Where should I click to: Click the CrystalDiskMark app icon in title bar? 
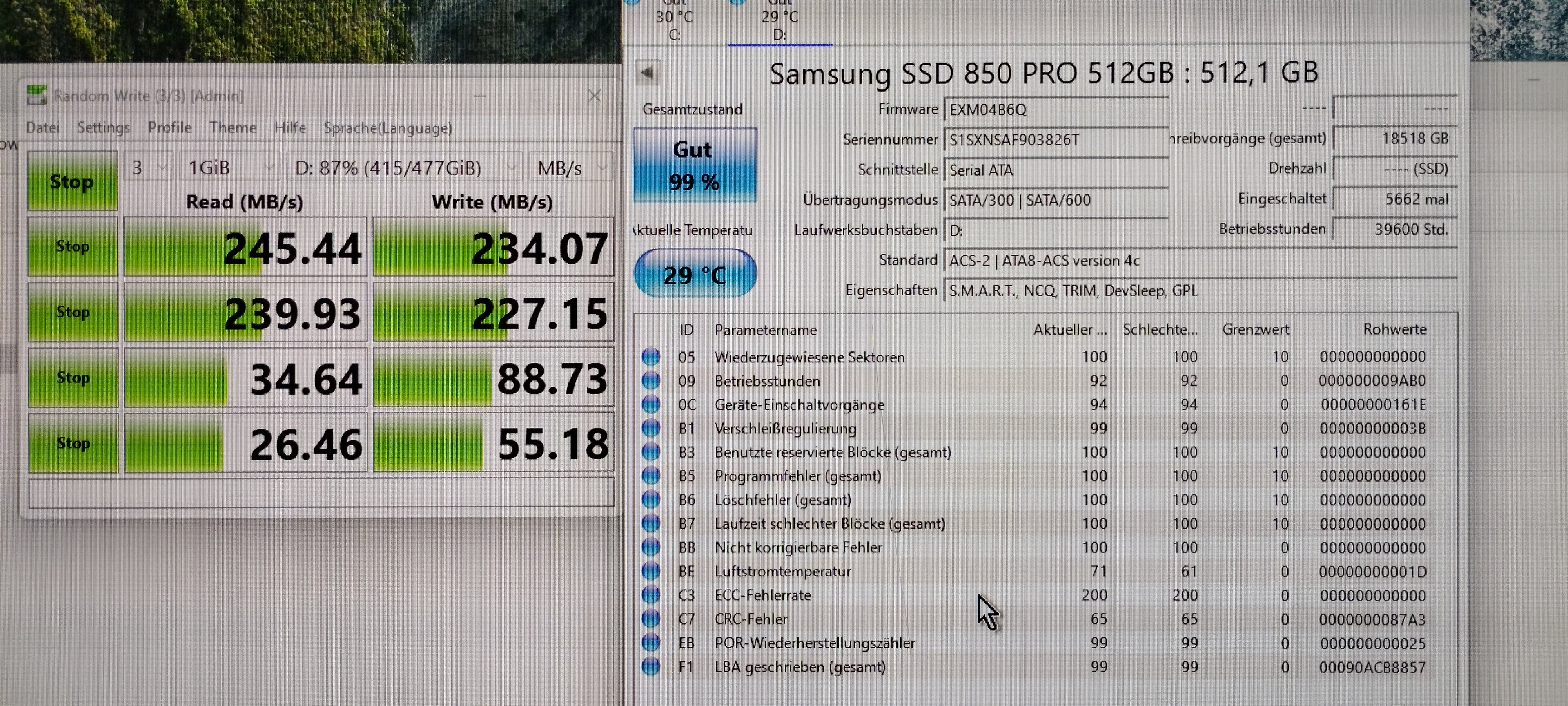pos(37,96)
